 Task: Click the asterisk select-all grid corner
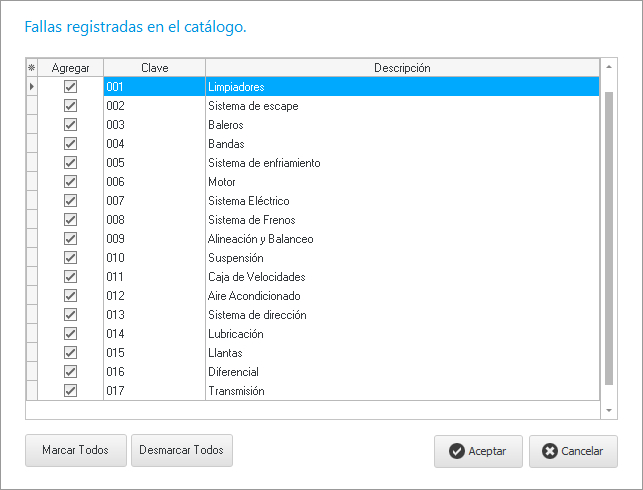tap(31, 68)
